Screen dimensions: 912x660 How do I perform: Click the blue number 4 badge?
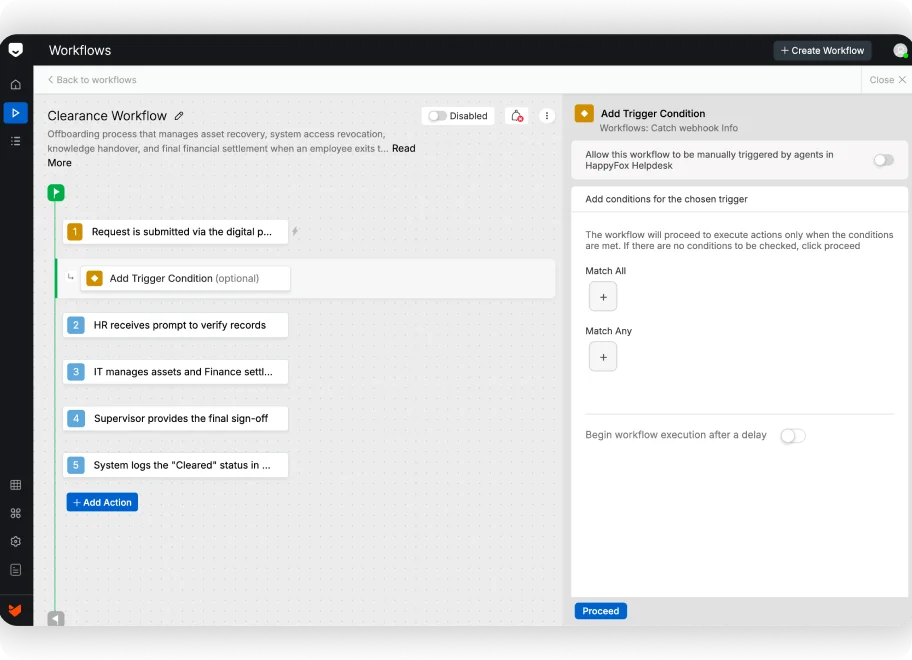(76, 418)
